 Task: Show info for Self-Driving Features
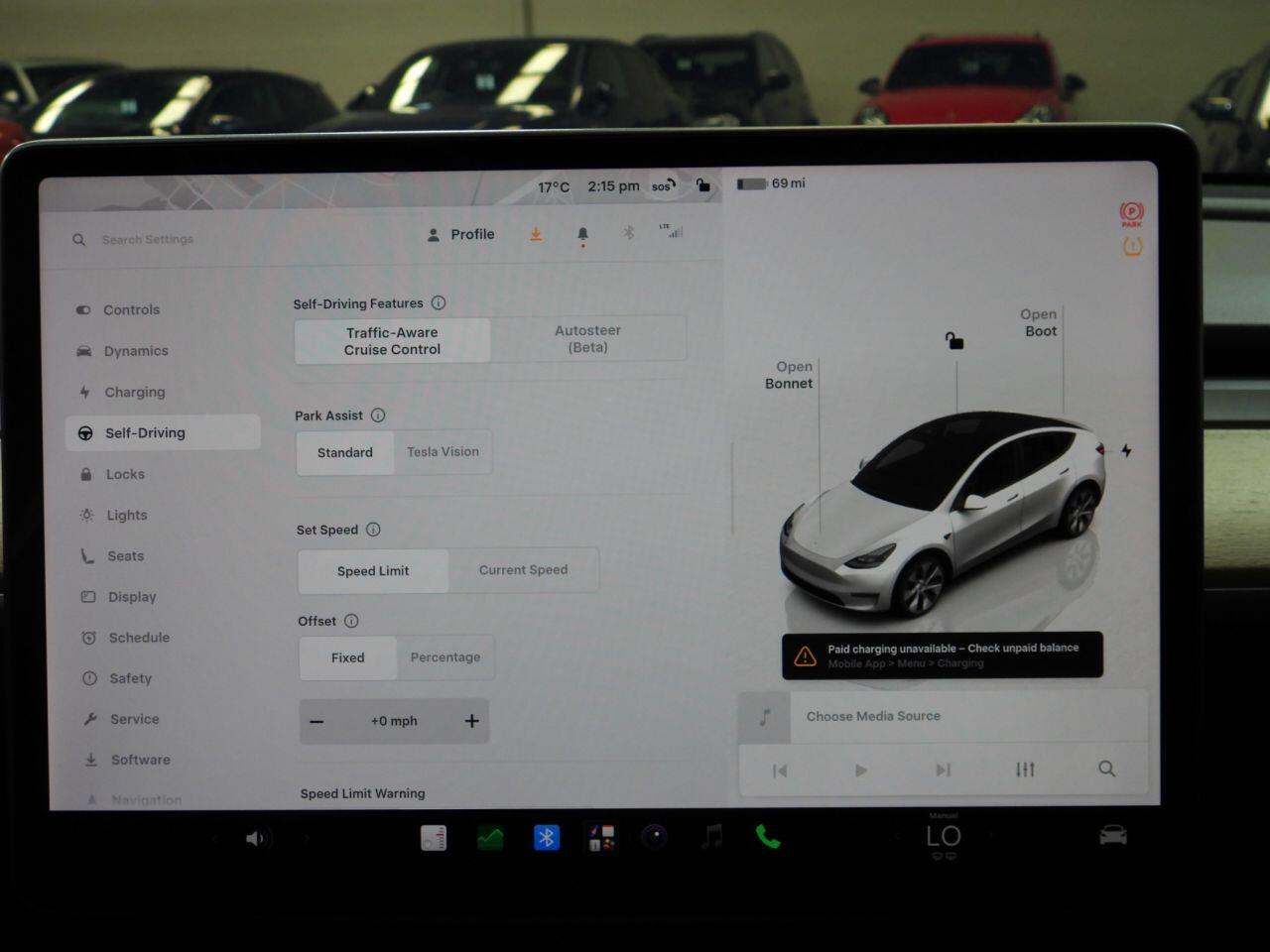pyautogui.click(x=439, y=302)
